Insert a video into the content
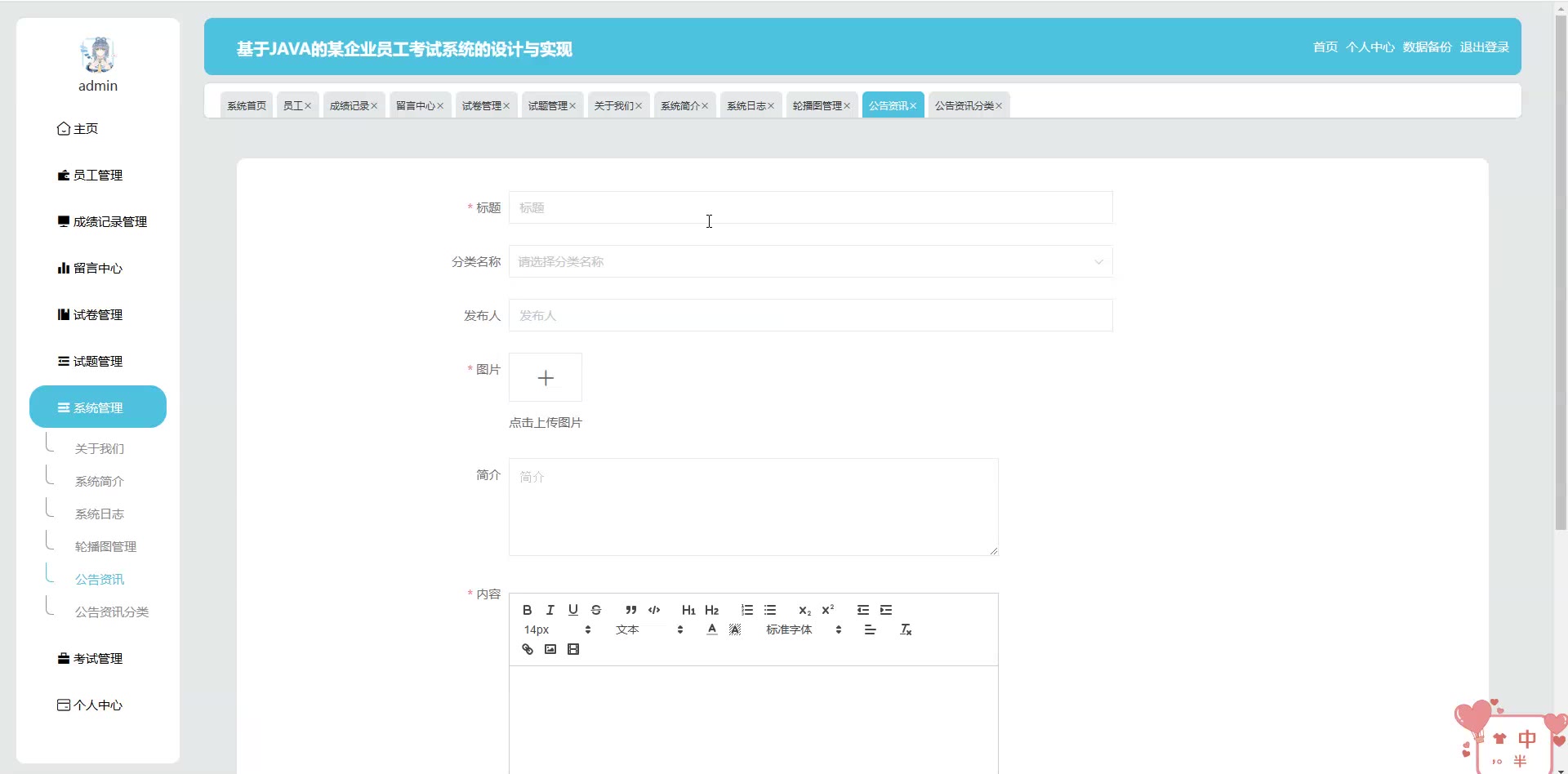Screen dimensions: 1568x774 [x=573, y=649]
